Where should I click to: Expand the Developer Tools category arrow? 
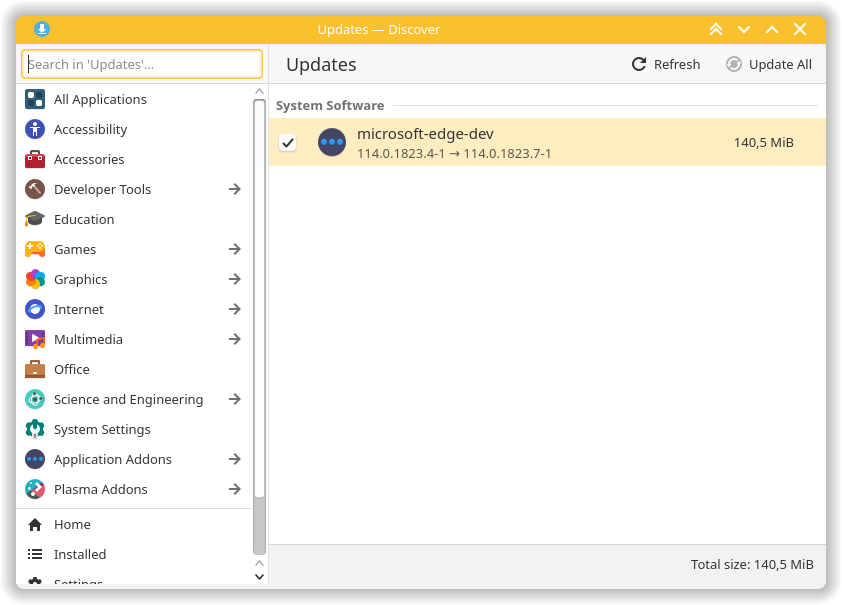[234, 189]
